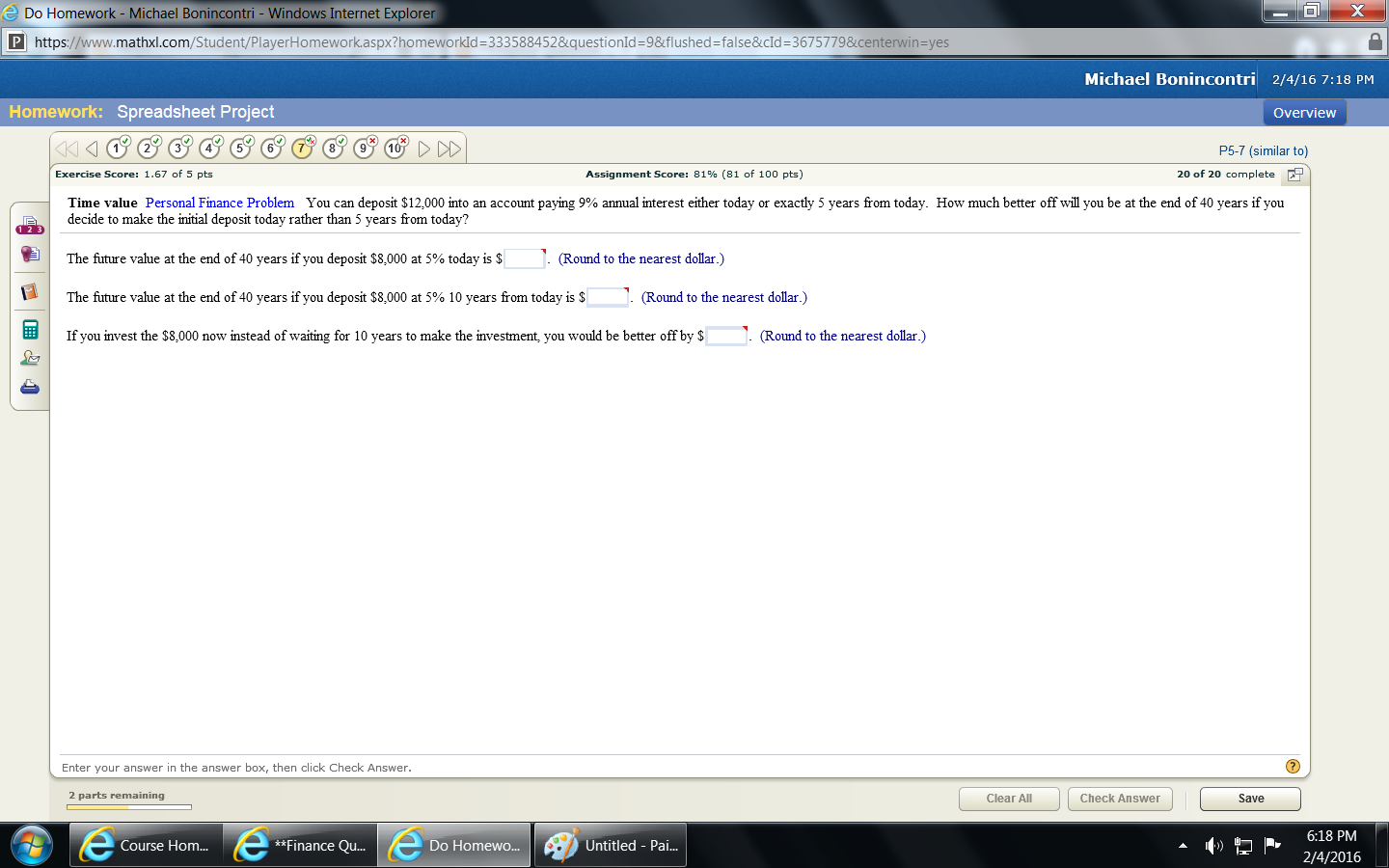Expand hidden icons in system tray
This screenshot has height=868, width=1389.
coord(1184,846)
